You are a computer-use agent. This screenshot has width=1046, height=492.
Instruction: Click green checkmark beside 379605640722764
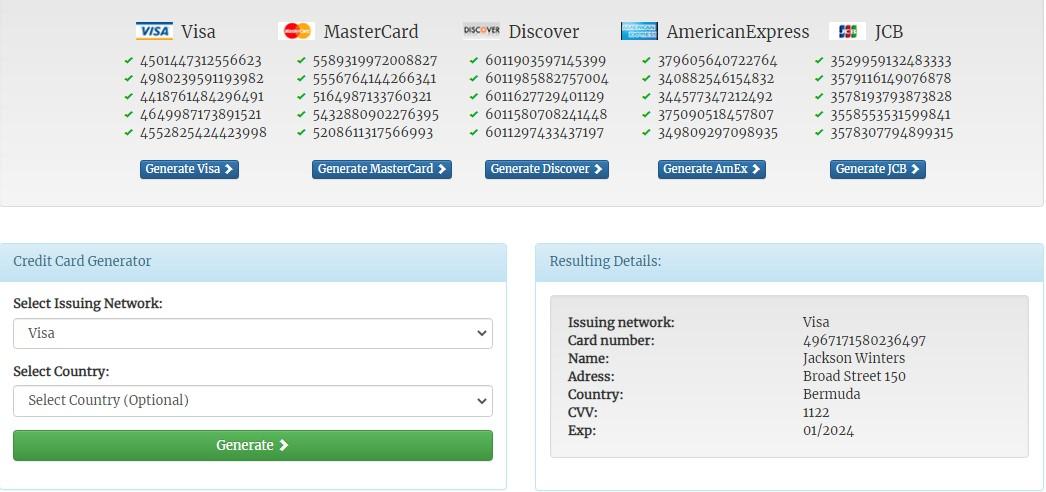(x=646, y=61)
